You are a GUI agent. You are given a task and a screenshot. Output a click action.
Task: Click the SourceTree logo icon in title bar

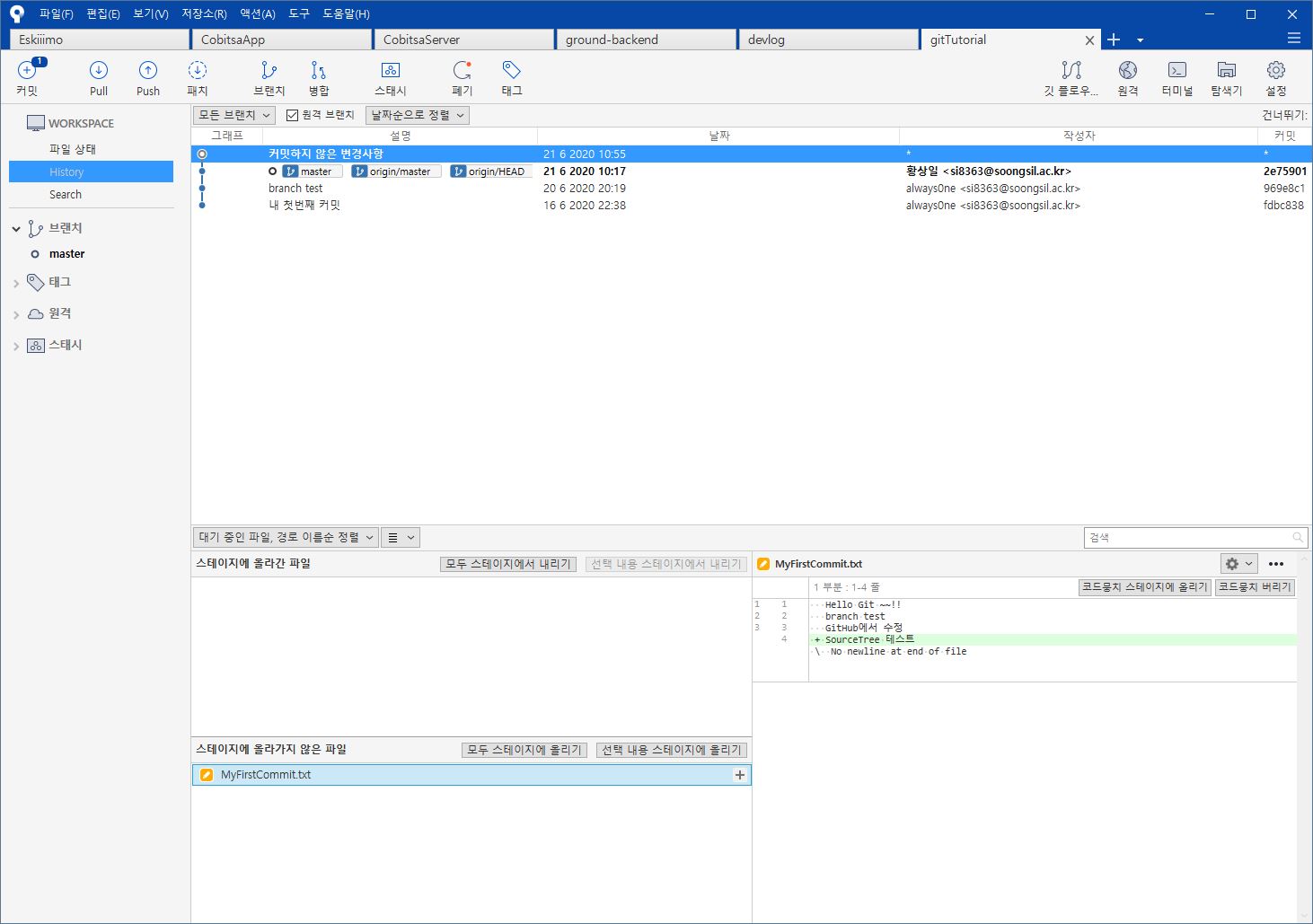pos(17,13)
